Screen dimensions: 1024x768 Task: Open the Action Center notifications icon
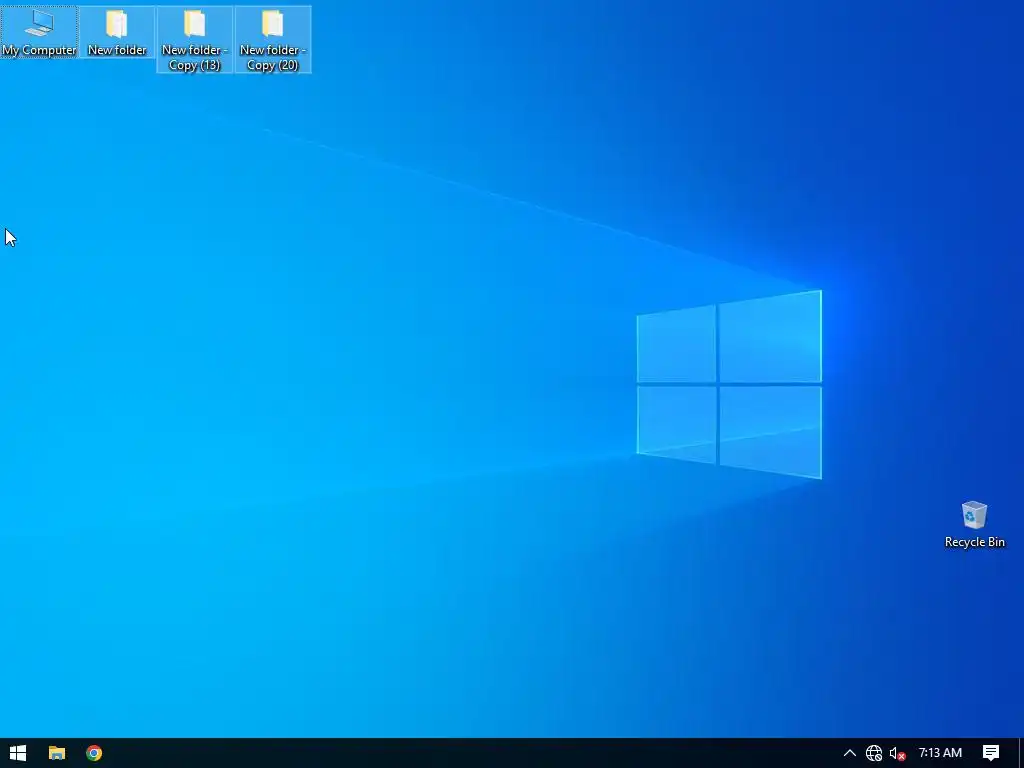click(x=991, y=753)
